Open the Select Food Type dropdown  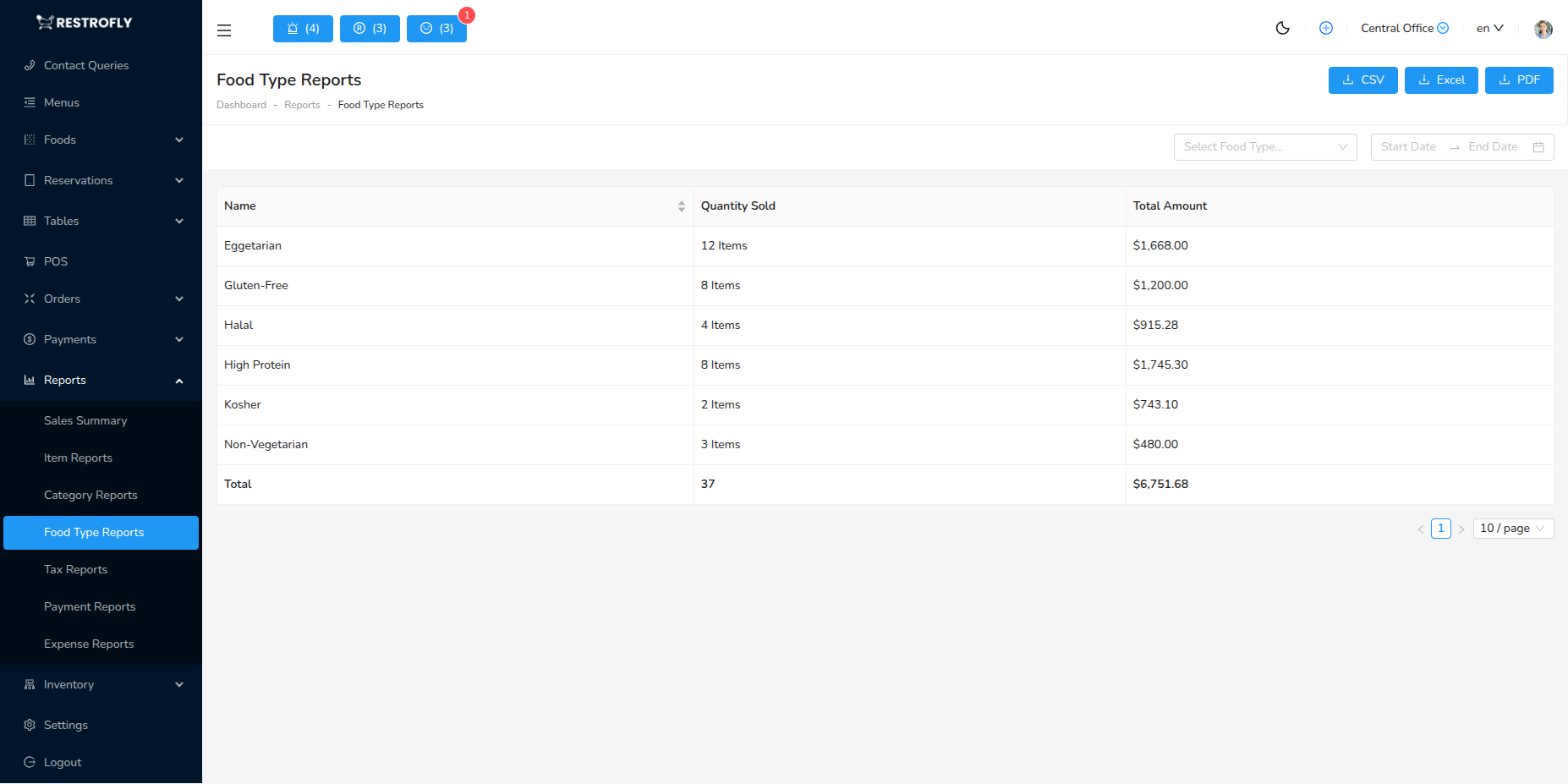1264,146
